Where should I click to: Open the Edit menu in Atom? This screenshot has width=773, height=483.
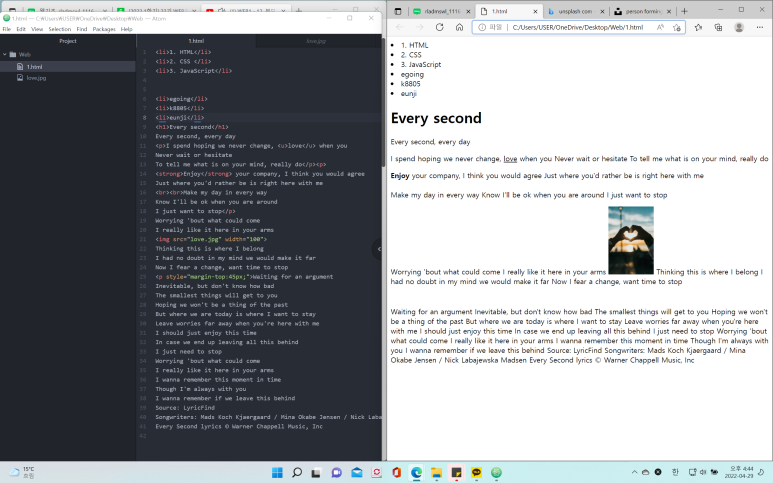point(21,29)
